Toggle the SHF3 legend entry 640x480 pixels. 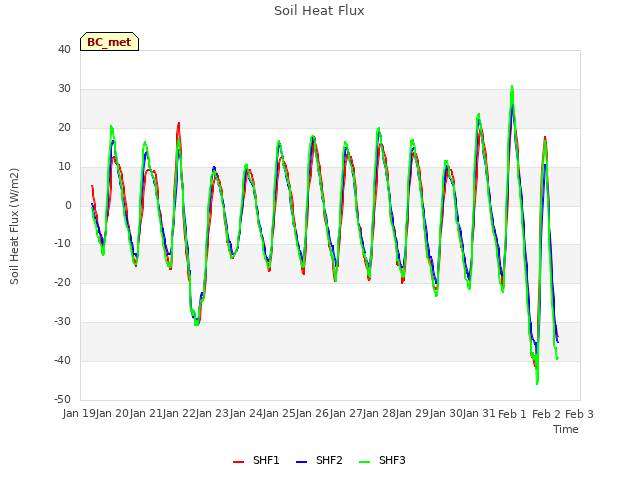click(x=382, y=460)
